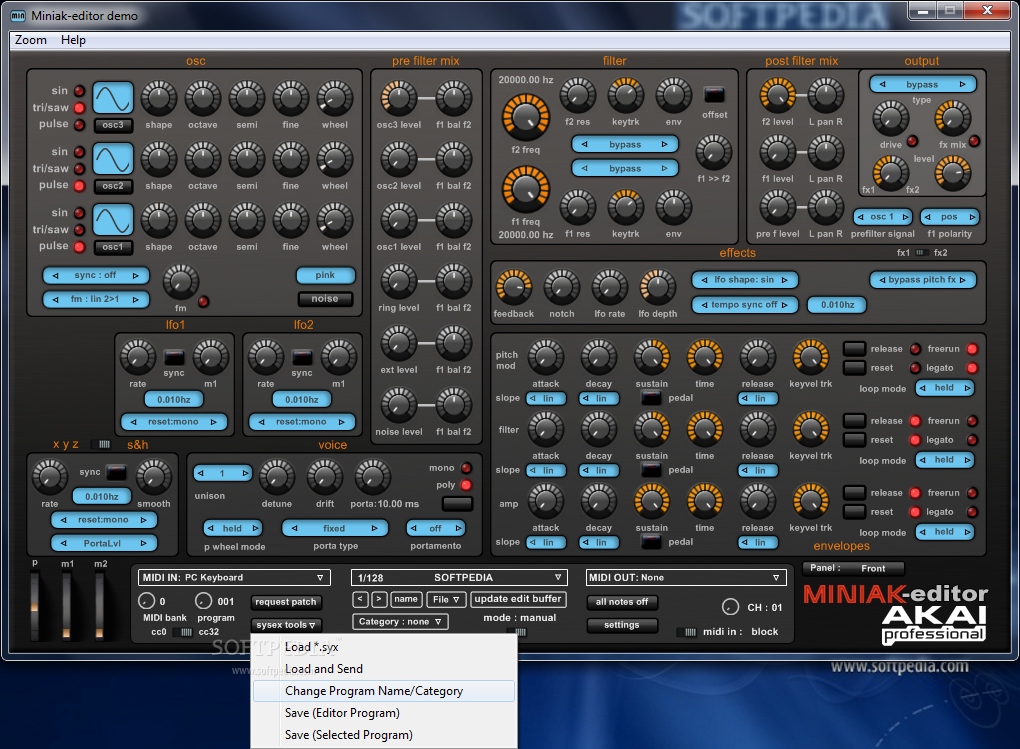Screen dimensions: 1020x749
Task: Select tri/saw waveform LED for osc1
Action: point(79,230)
